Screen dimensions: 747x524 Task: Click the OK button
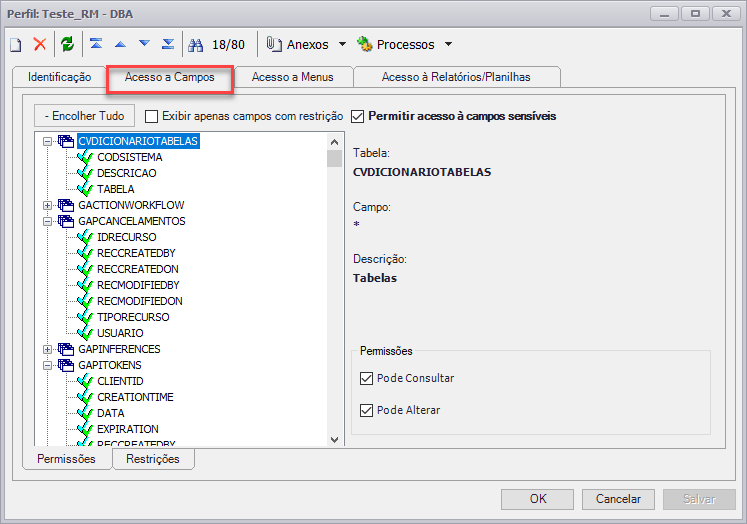pyautogui.click(x=537, y=499)
